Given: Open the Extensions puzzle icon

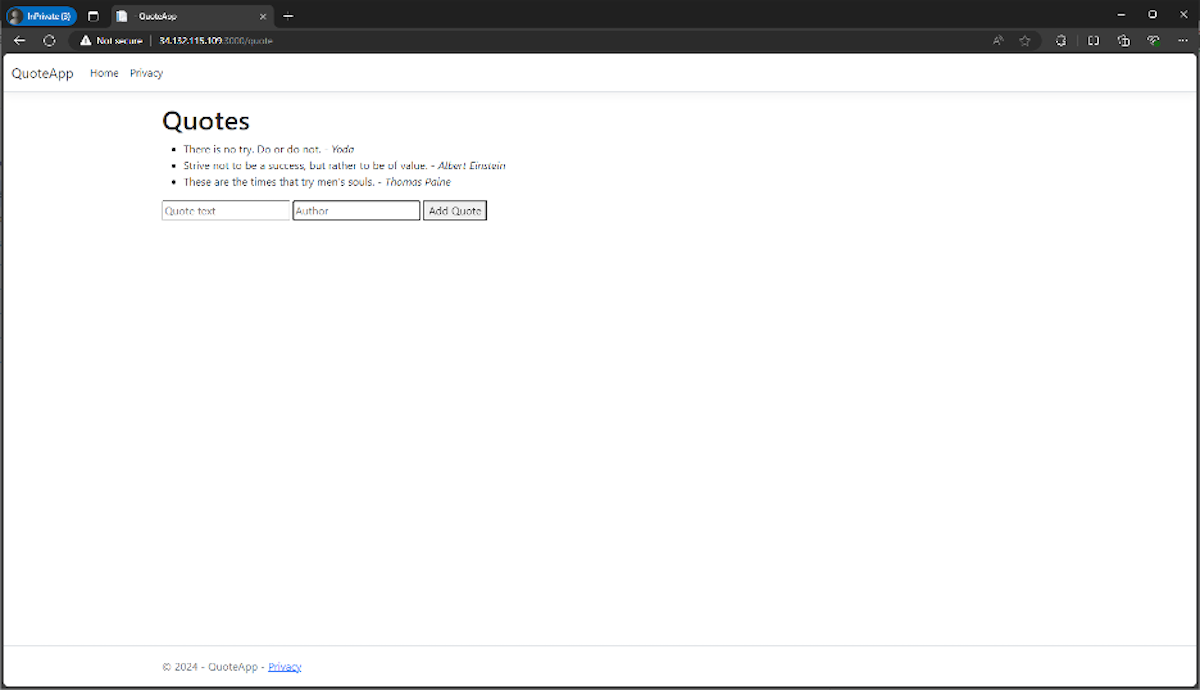Looking at the screenshot, I should tap(1061, 41).
